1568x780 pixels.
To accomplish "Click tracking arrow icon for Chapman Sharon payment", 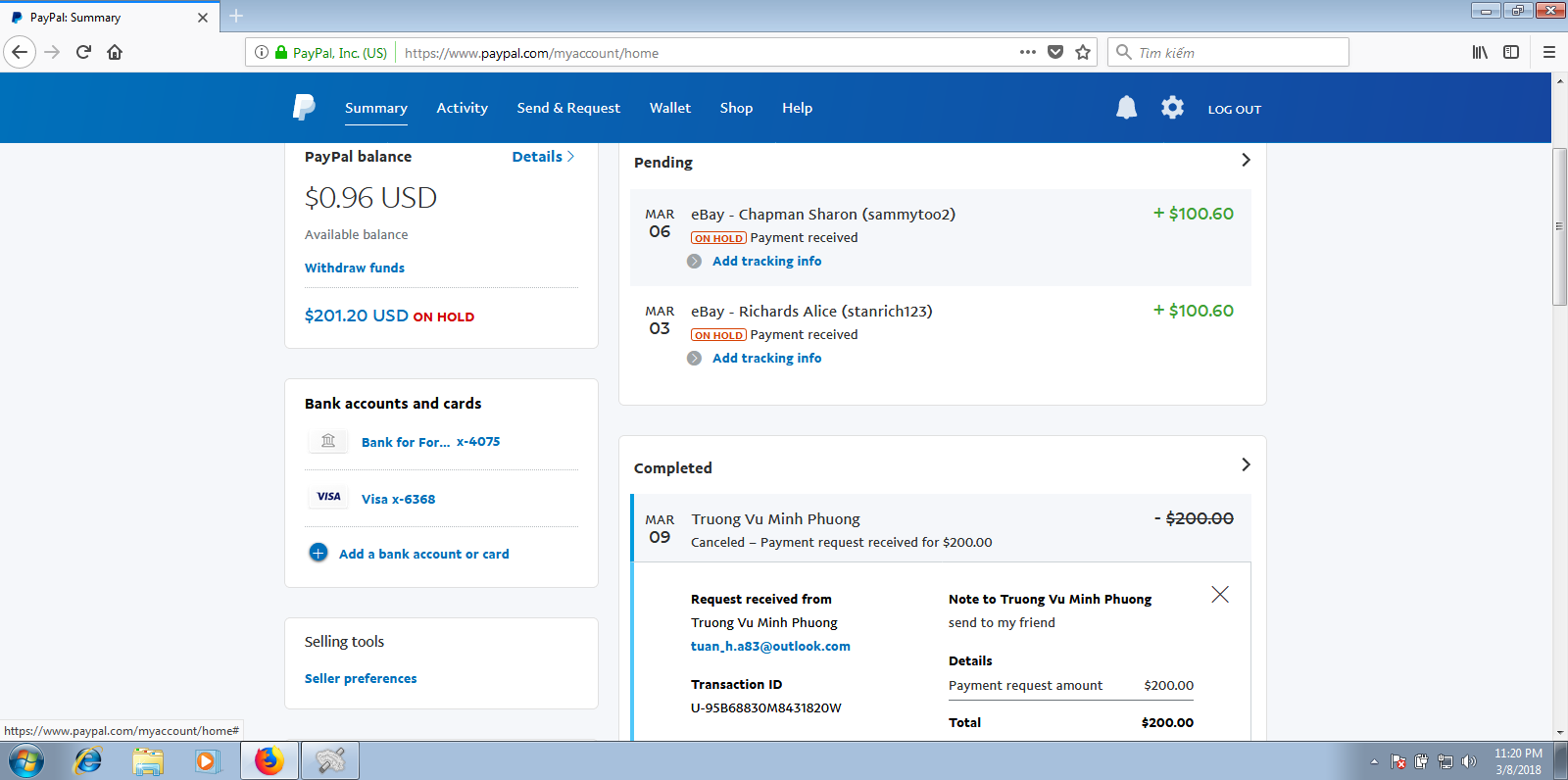I will tap(695, 261).
